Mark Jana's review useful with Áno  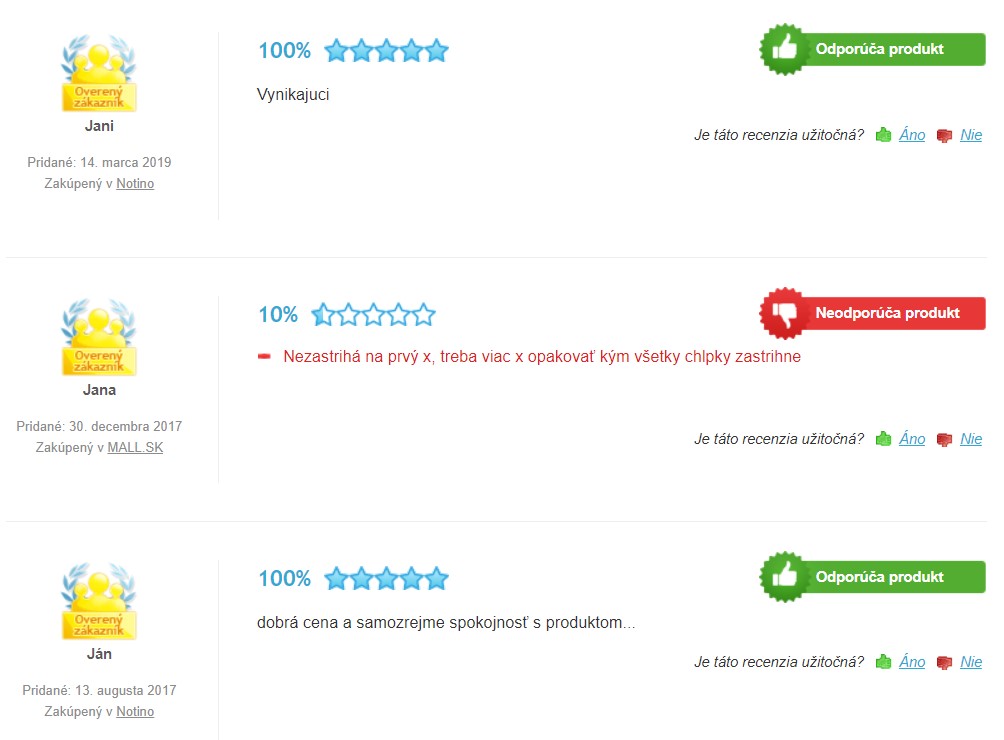tap(912, 439)
